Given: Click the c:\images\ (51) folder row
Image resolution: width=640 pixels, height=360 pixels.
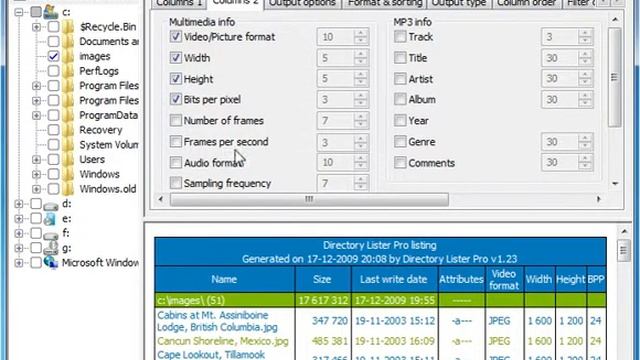Looking at the screenshot, I should click(380, 300).
